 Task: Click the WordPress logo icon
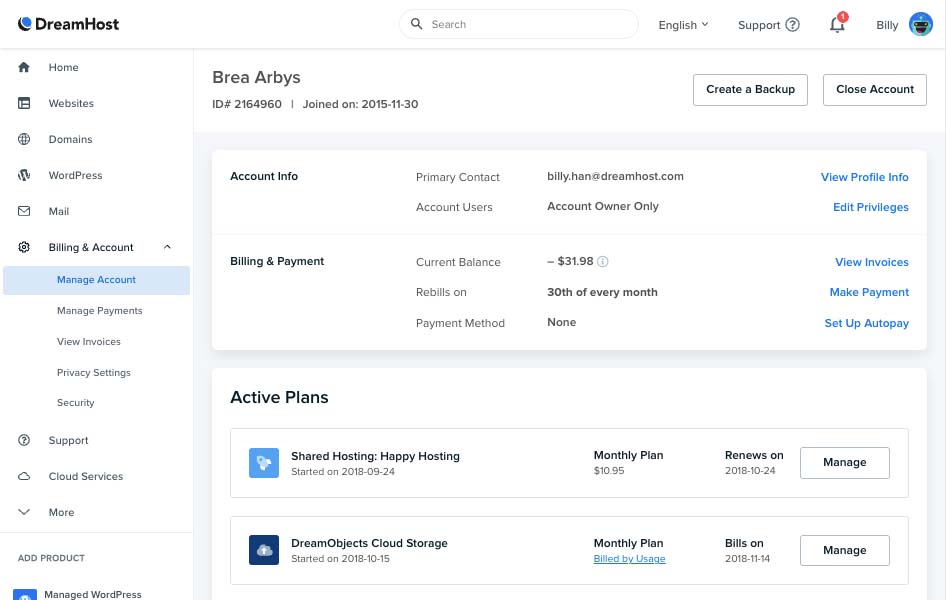[x=24, y=175]
